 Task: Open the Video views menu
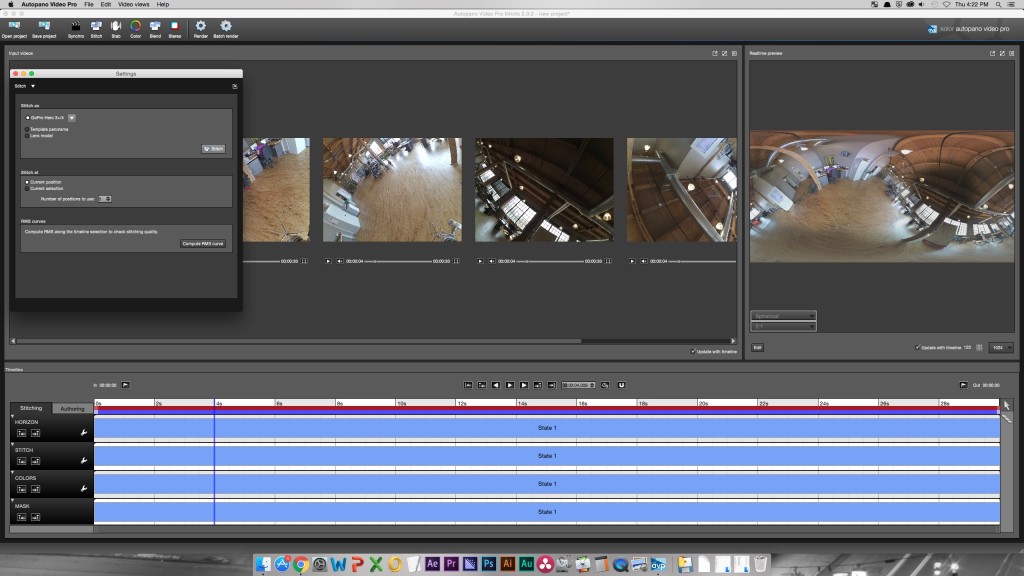click(x=134, y=5)
